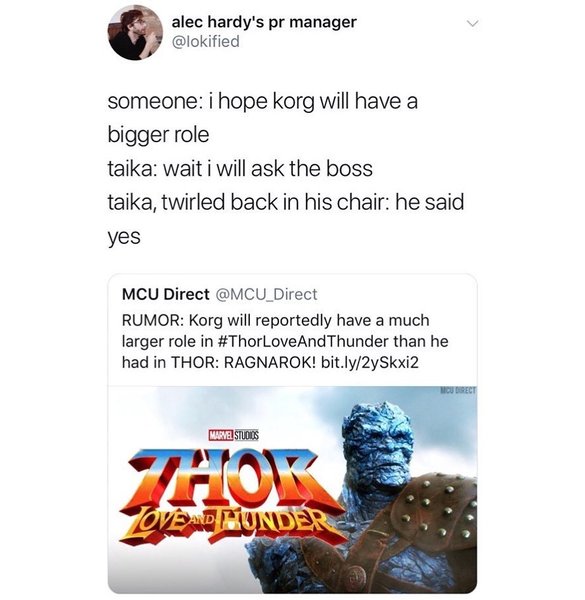Screen dimensions: 585x600
Task: Open the @lokified handle
Action: (x=206, y=41)
